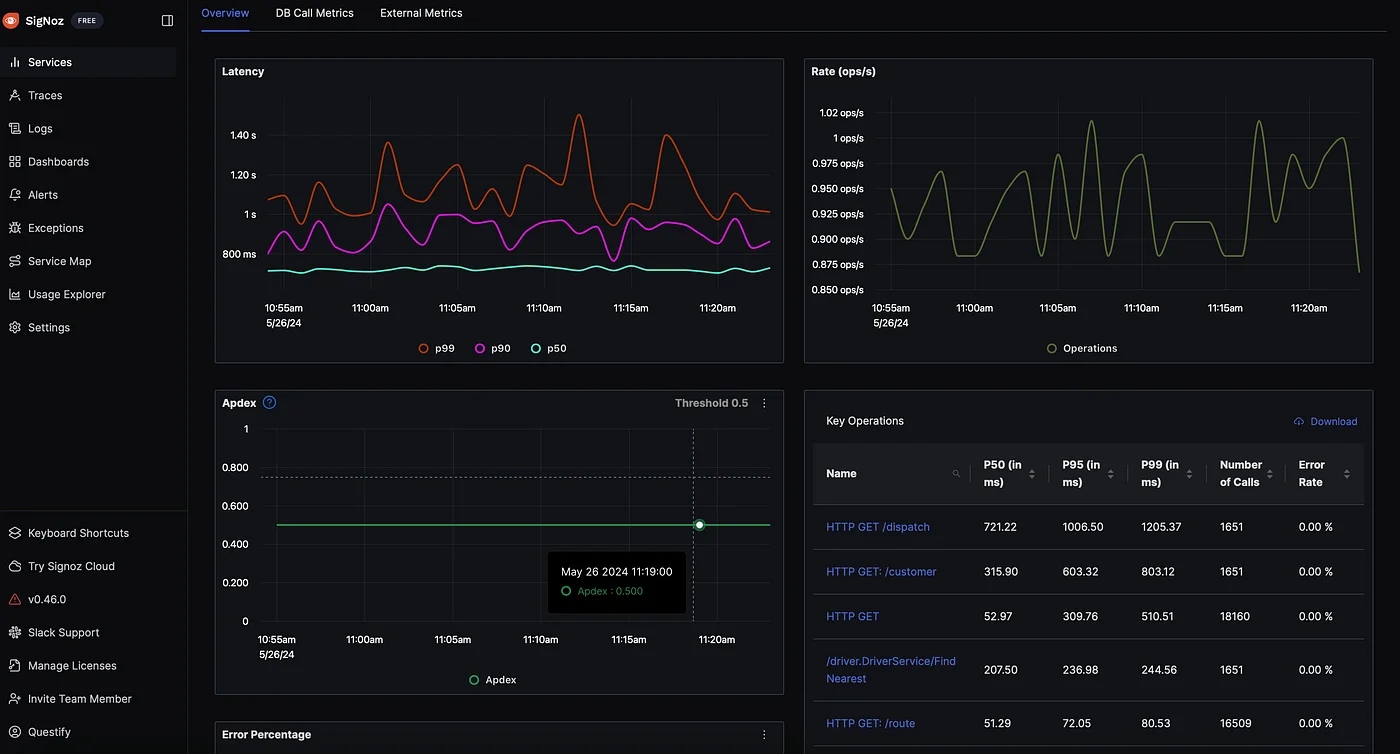1400x754 pixels.
Task: Click the SigNoz logo icon
Action: click(x=11, y=20)
